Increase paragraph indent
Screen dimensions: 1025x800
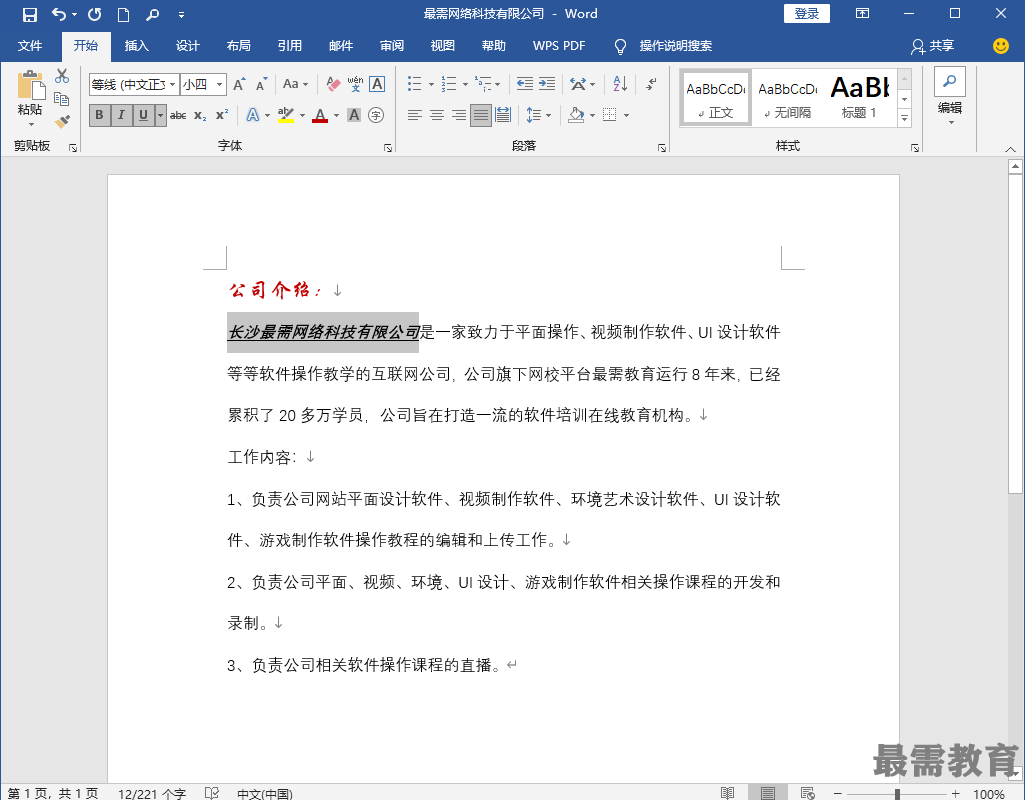pos(546,84)
